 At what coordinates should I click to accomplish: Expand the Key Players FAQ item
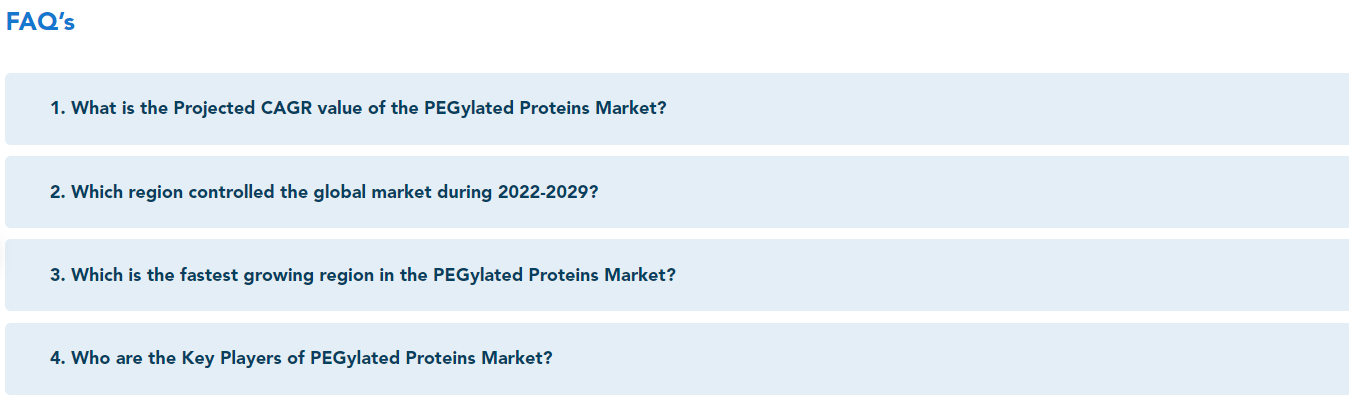[x=677, y=358]
